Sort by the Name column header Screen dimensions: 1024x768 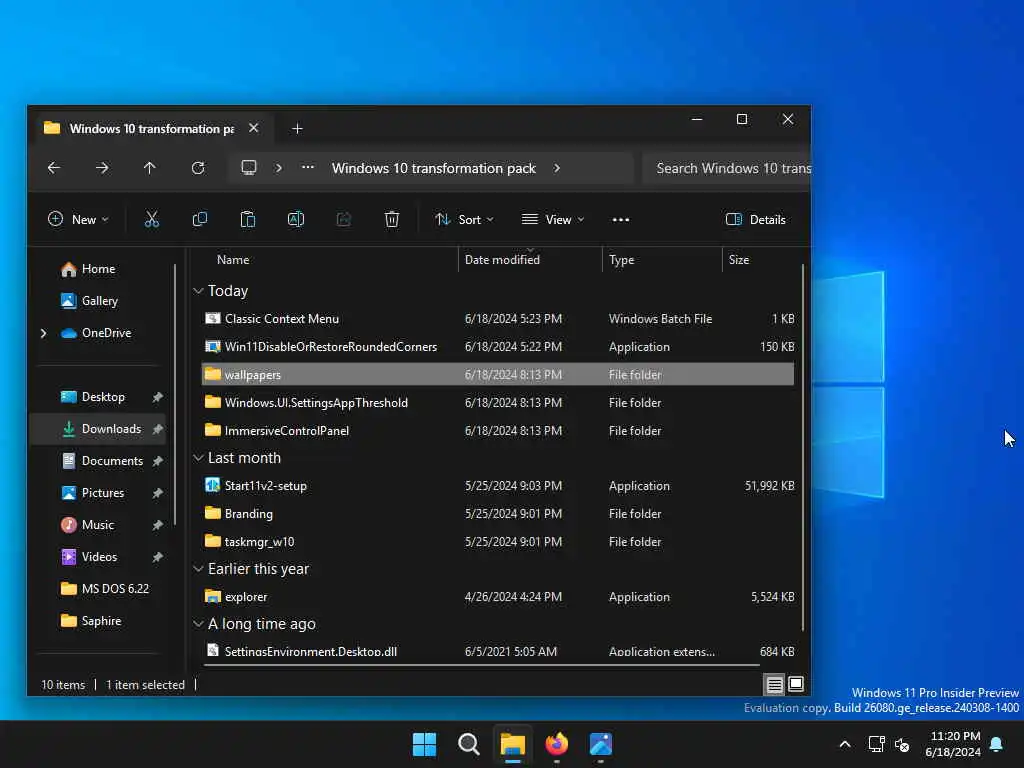click(x=233, y=259)
